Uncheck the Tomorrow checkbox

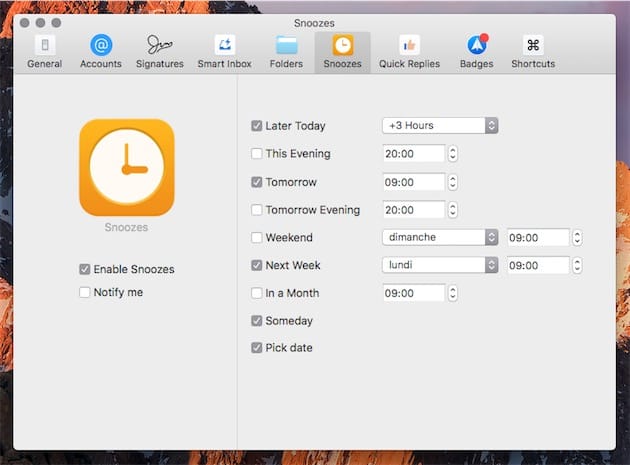coord(256,182)
